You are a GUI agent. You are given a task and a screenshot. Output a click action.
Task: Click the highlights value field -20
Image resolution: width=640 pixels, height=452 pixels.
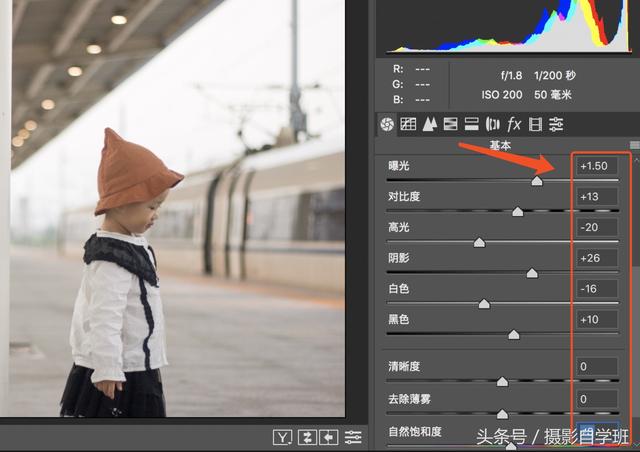pos(597,227)
